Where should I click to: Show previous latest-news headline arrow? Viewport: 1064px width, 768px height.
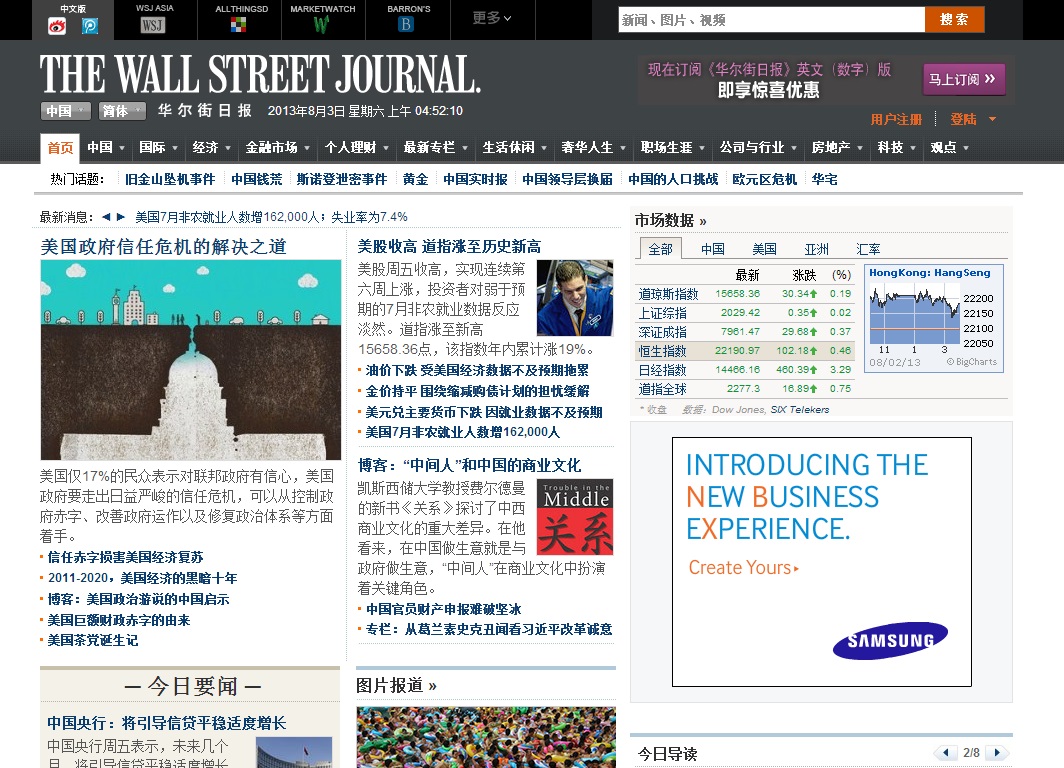106,217
